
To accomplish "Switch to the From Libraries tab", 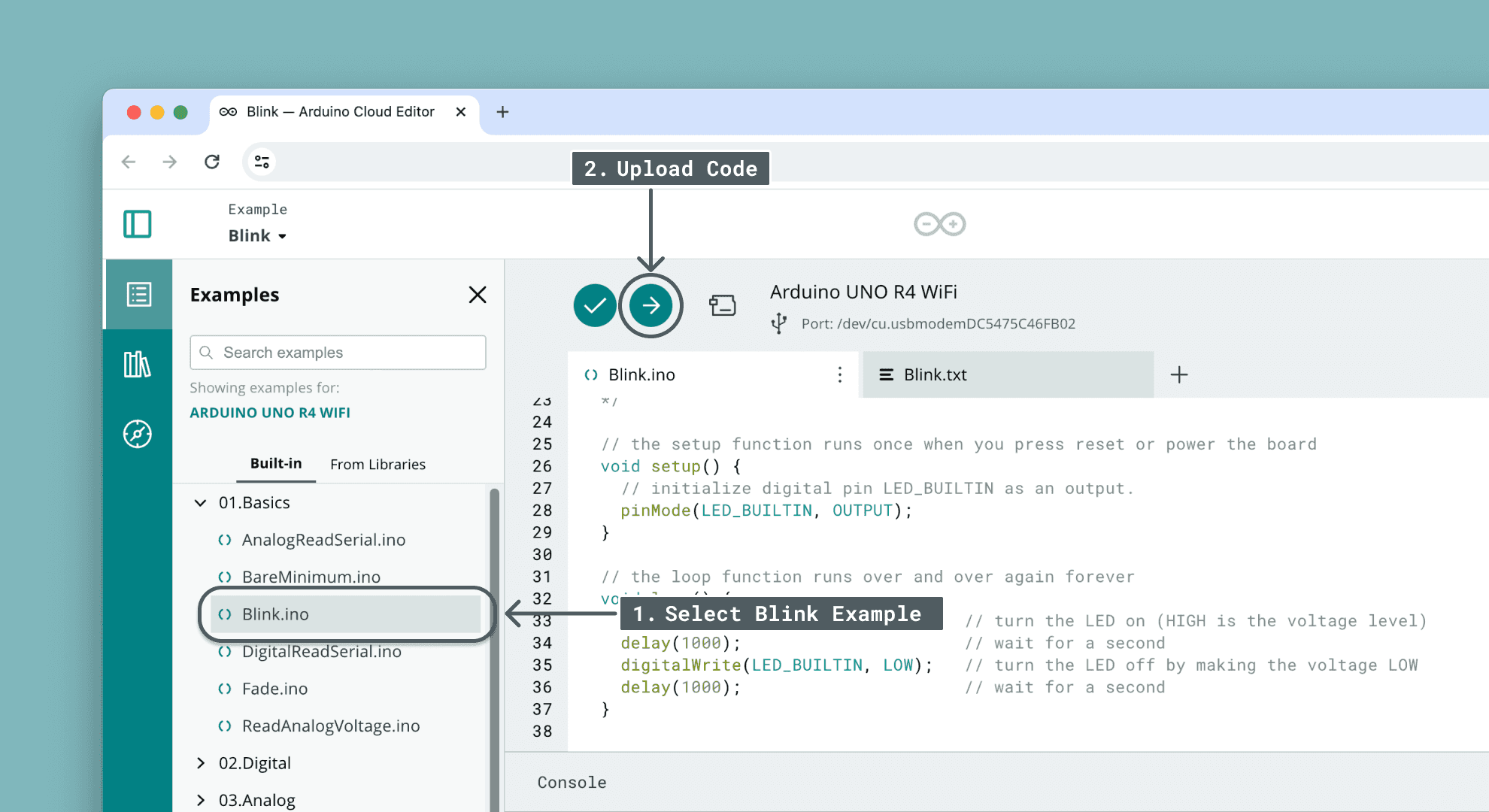I will tap(378, 465).
